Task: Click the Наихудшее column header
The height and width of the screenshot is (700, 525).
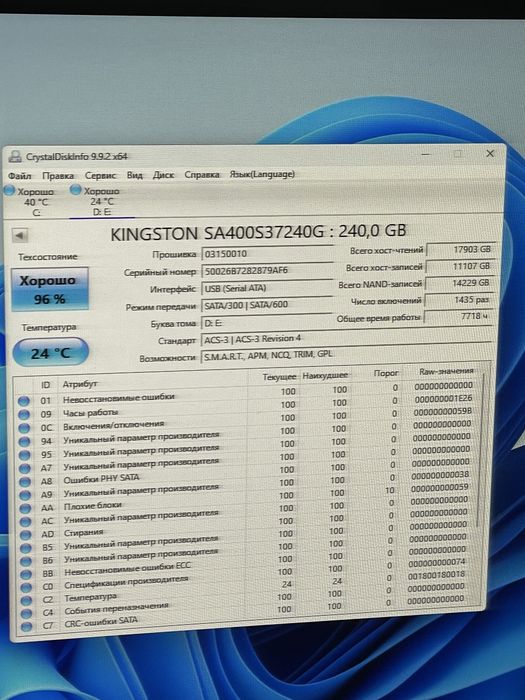Action: (325, 376)
